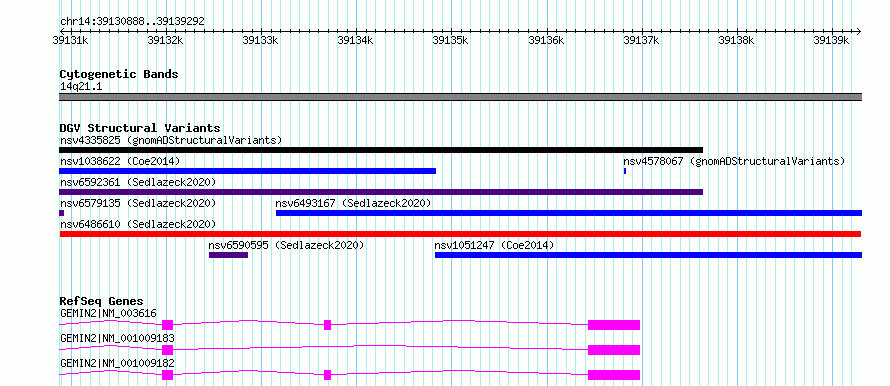This screenshot has width=890, height=386.
Task: Open the nsv6493167 (Sedlazeck2020) label
Action: point(354,203)
